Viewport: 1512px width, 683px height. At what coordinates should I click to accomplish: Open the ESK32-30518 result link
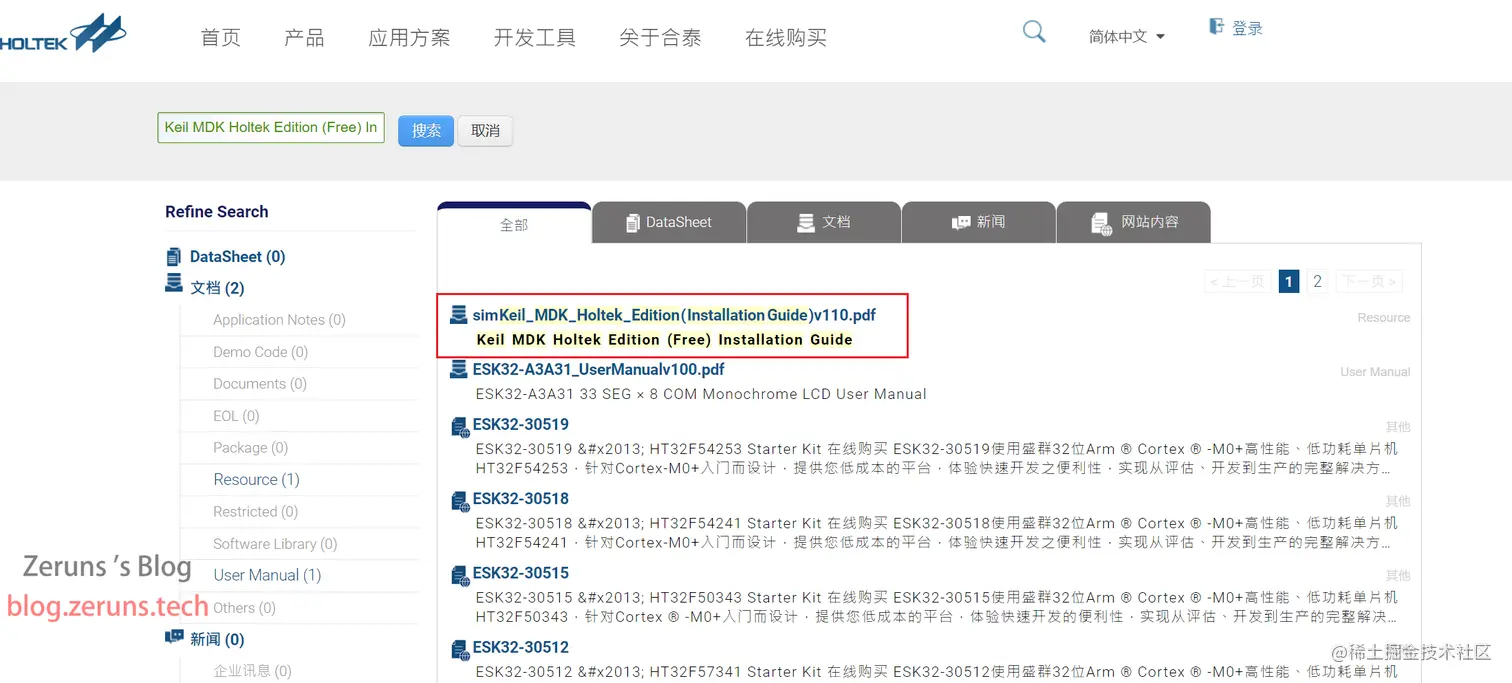click(x=521, y=498)
